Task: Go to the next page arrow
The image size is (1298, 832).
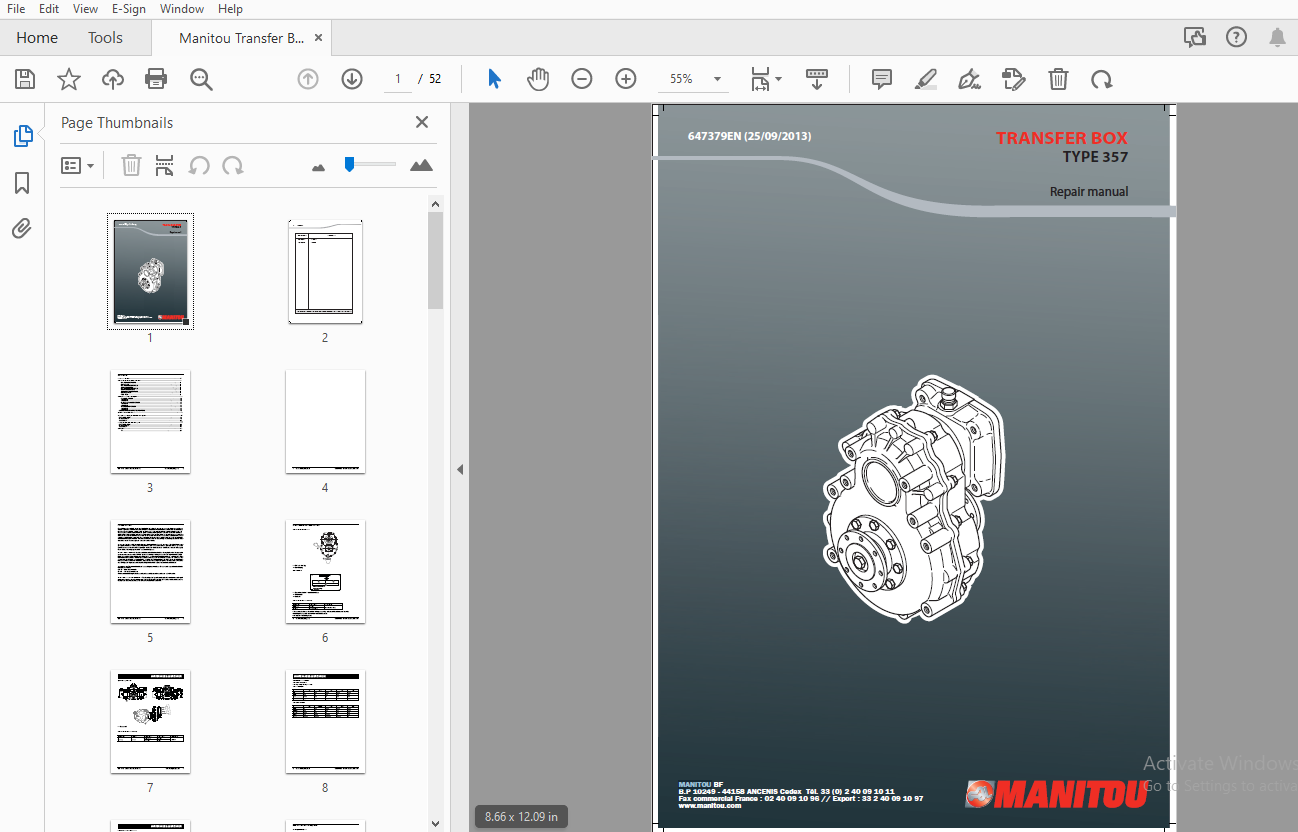Action: (352, 79)
